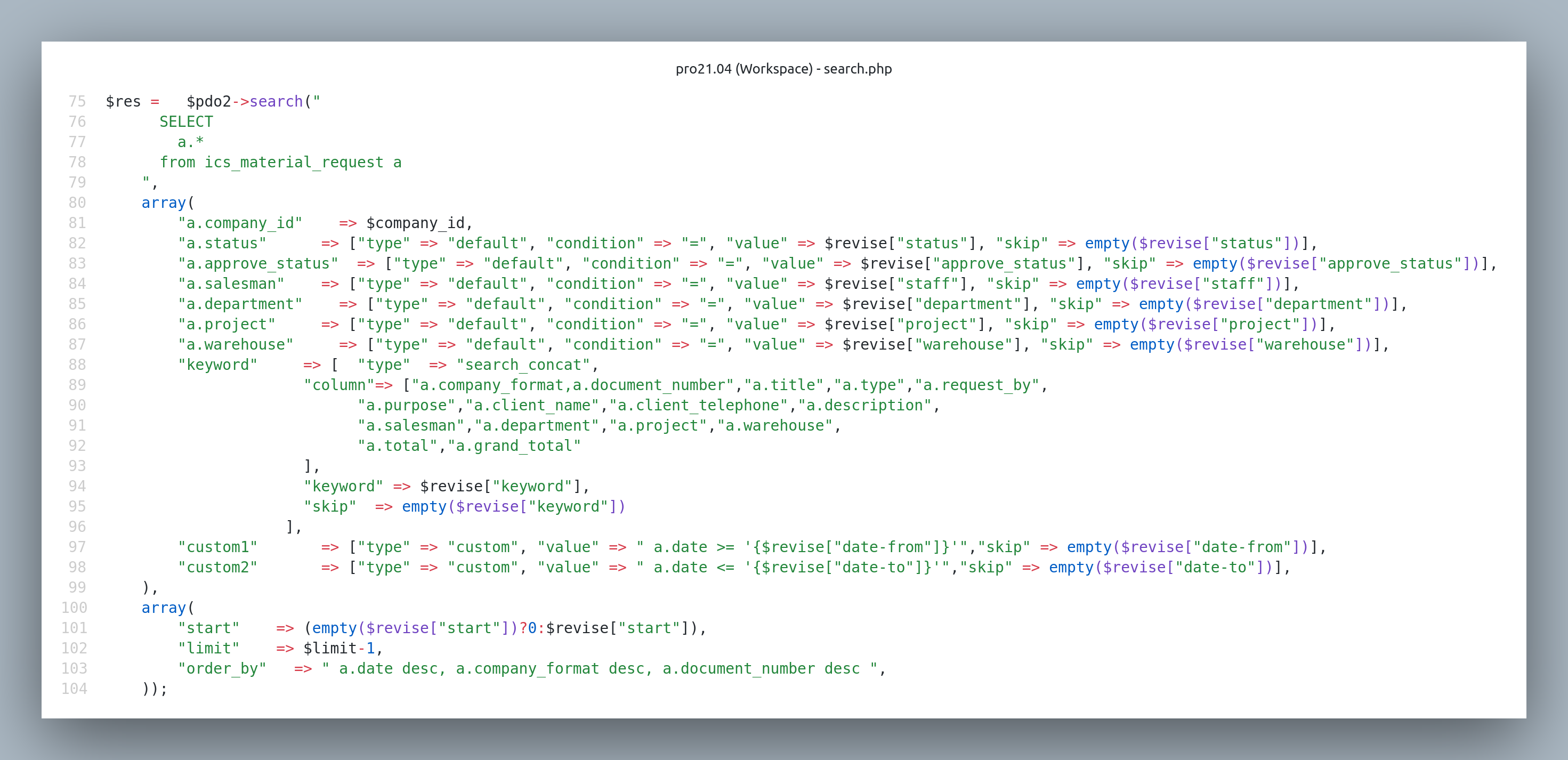Image resolution: width=1568 pixels, height=760 pixels.
Task: Click the 'array(' keyword on line 80
Action: 168,203
